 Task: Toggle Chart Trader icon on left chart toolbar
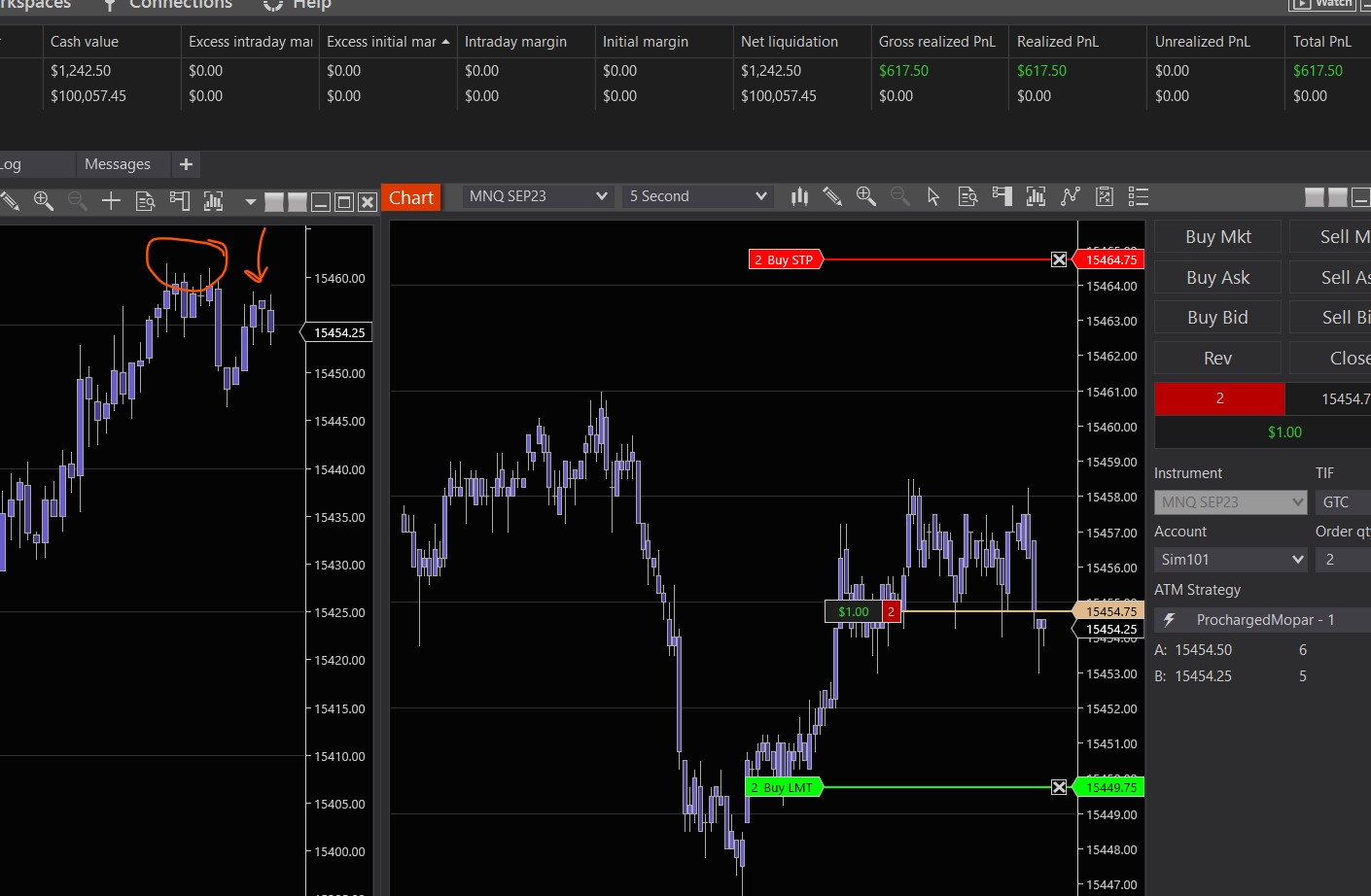tap(179, 201)
